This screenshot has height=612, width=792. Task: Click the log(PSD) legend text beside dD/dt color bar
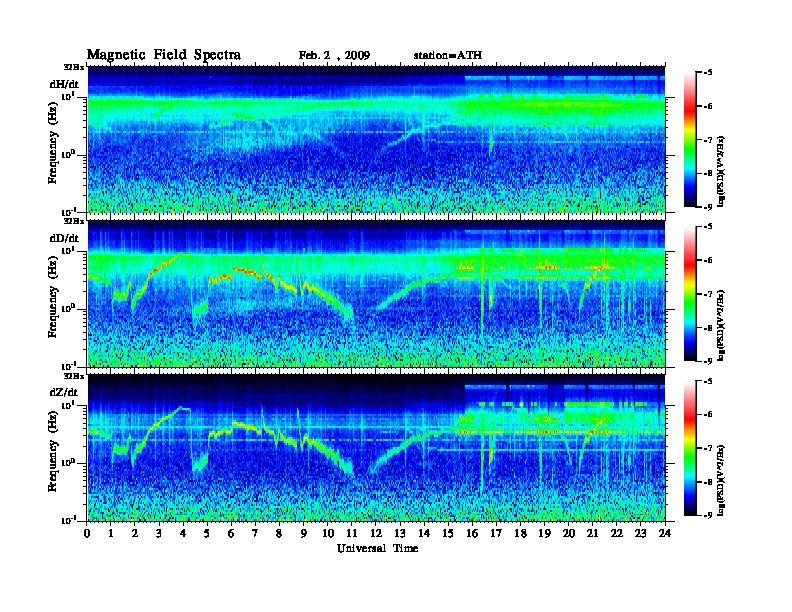pyautogui.click(x=721, y=325)
